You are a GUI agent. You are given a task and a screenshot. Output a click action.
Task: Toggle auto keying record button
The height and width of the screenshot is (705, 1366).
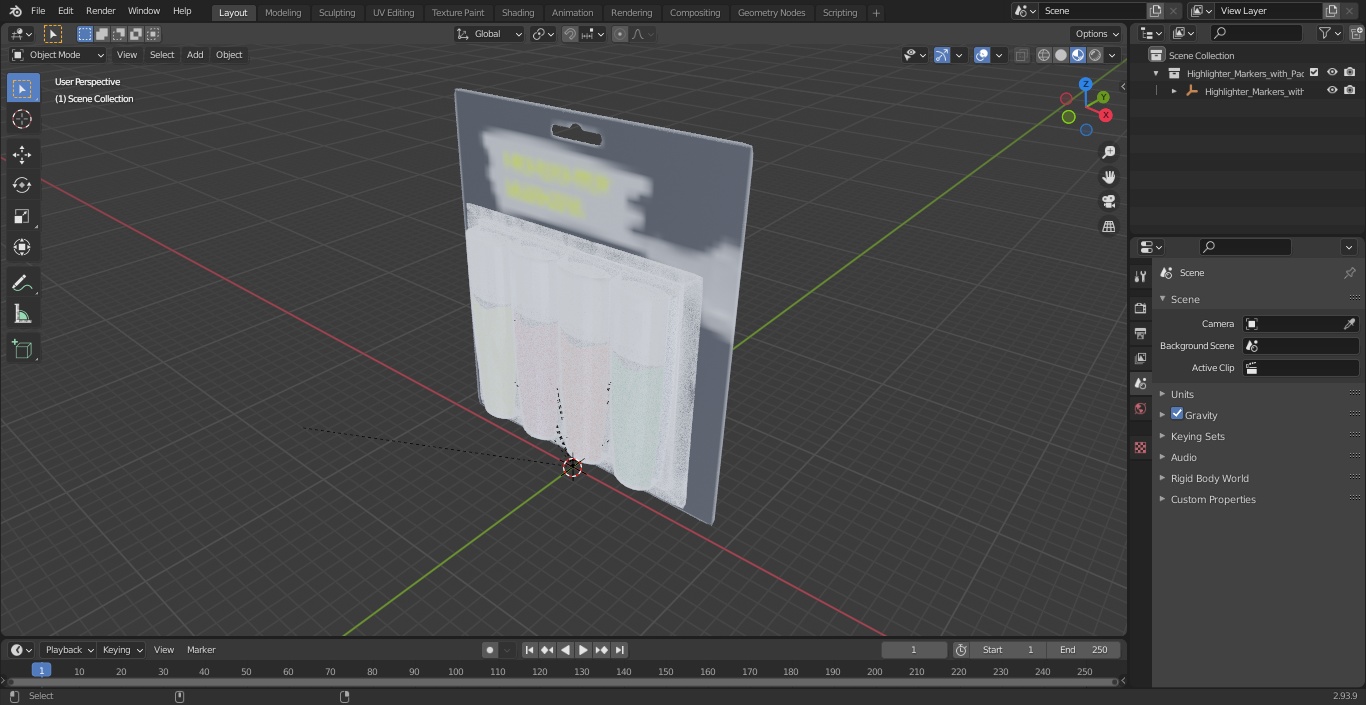490,650
